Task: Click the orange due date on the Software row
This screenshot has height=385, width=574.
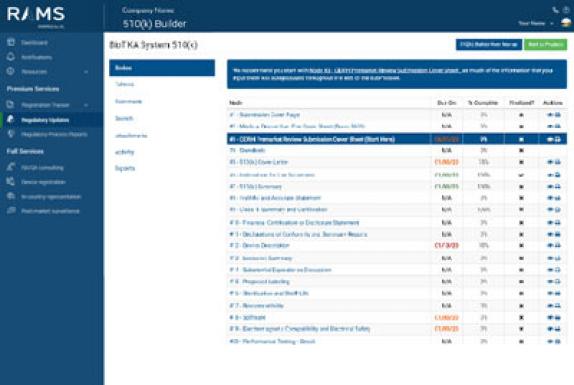Action: tap(446, 317)
